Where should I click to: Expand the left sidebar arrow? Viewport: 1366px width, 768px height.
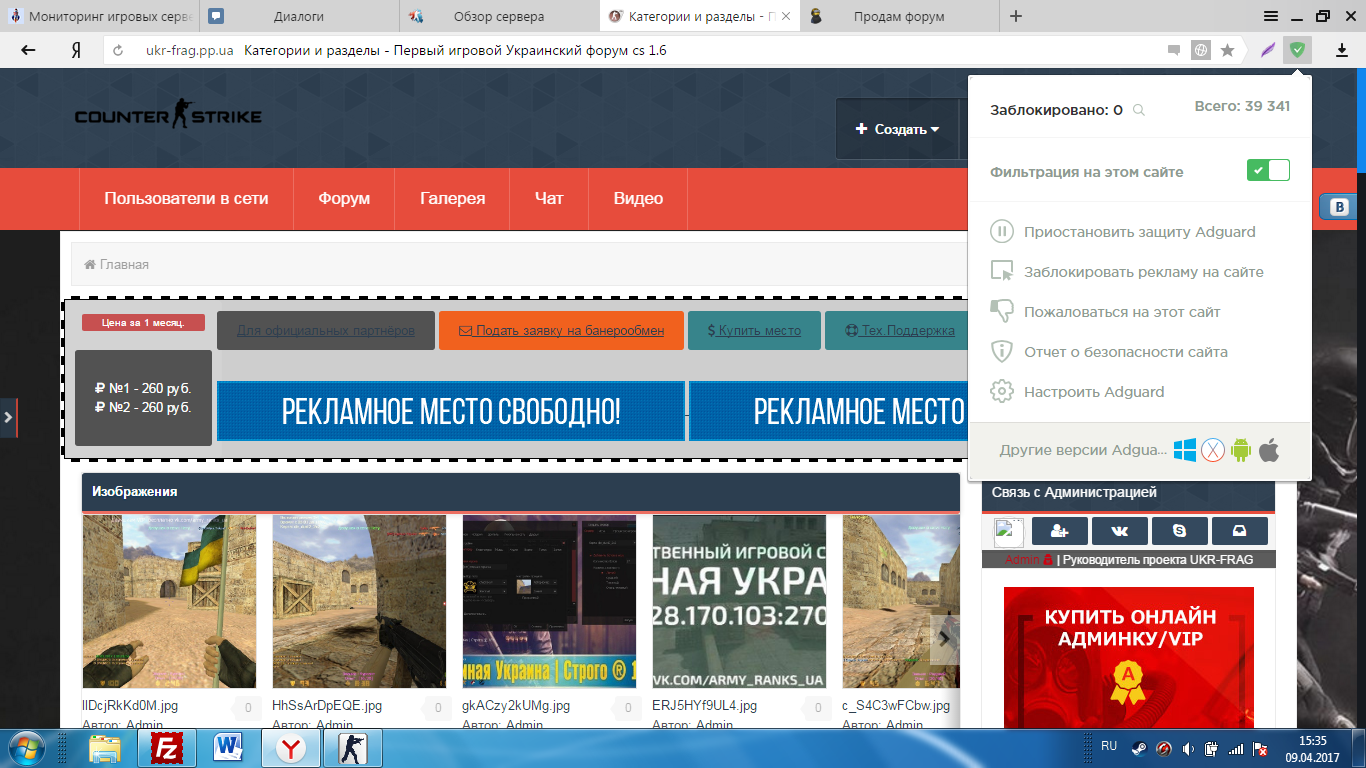point(8,416)
